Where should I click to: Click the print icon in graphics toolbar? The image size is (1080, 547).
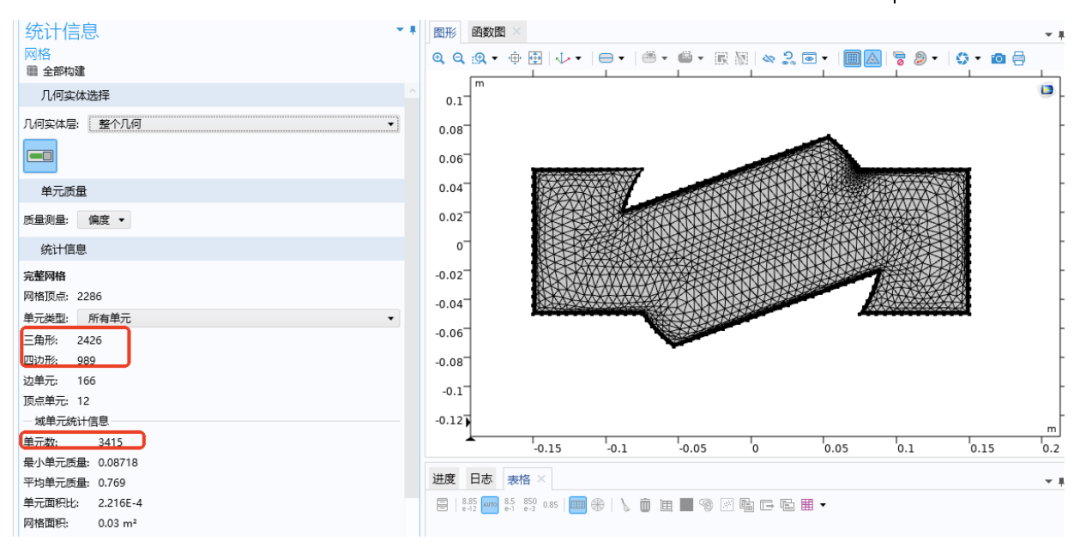[x=1019, y=59]
